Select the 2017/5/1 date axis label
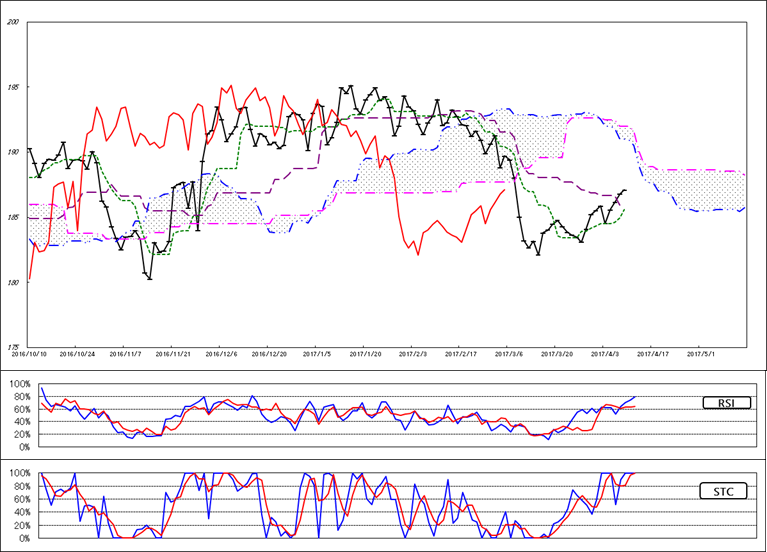This screenshot has width=767, height=552. point(698,353)
